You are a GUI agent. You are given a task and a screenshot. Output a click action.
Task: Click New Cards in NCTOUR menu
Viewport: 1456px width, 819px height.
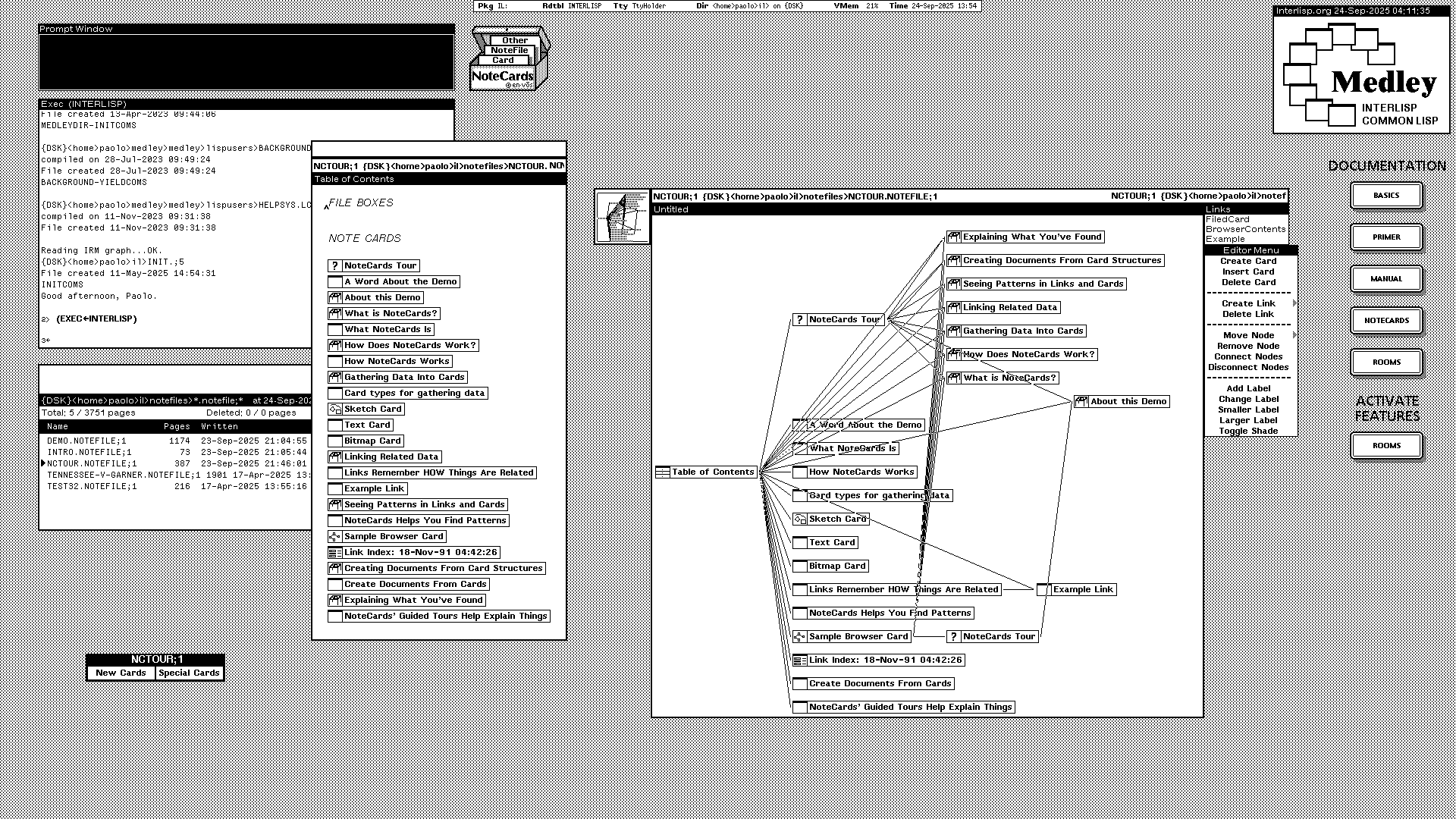(121, 673)
